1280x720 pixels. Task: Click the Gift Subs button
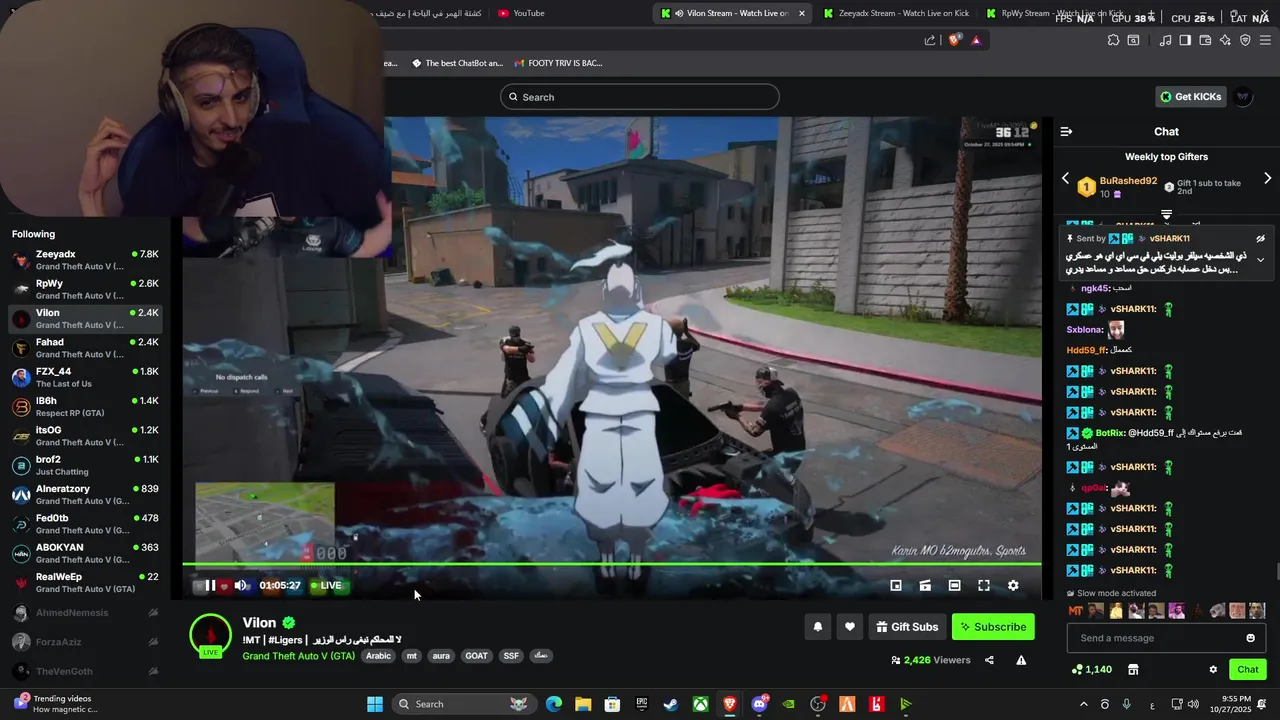click(907, 627)
